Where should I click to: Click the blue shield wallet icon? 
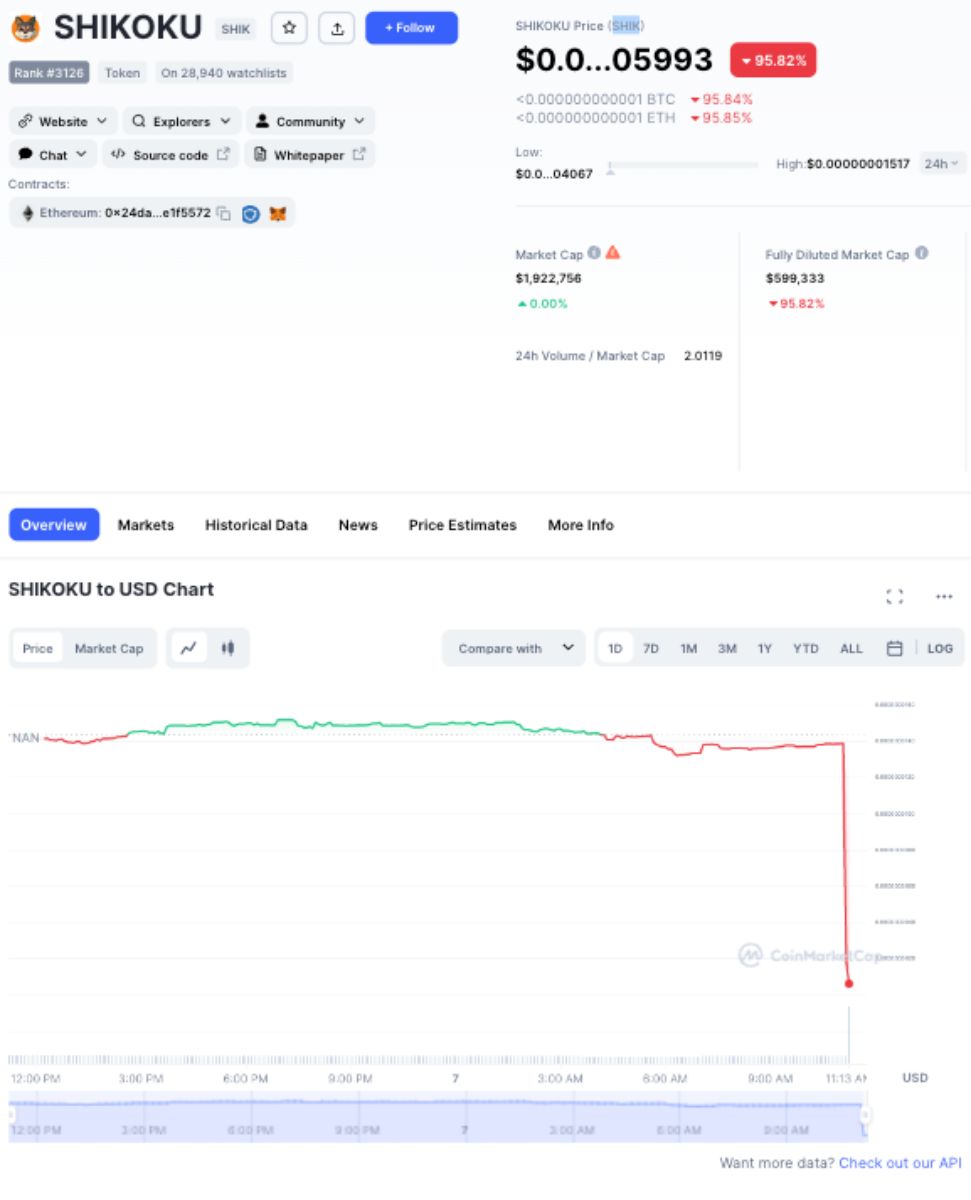[251, 213]
